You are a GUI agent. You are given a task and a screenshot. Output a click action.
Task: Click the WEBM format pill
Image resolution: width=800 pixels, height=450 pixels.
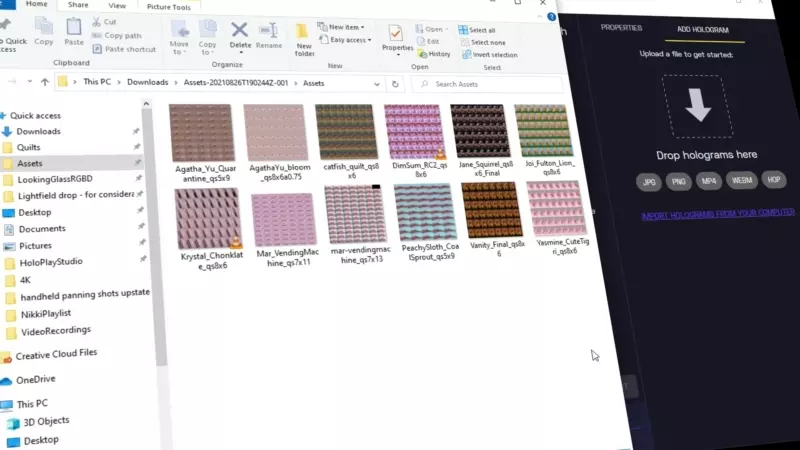[x=741, y=181]
